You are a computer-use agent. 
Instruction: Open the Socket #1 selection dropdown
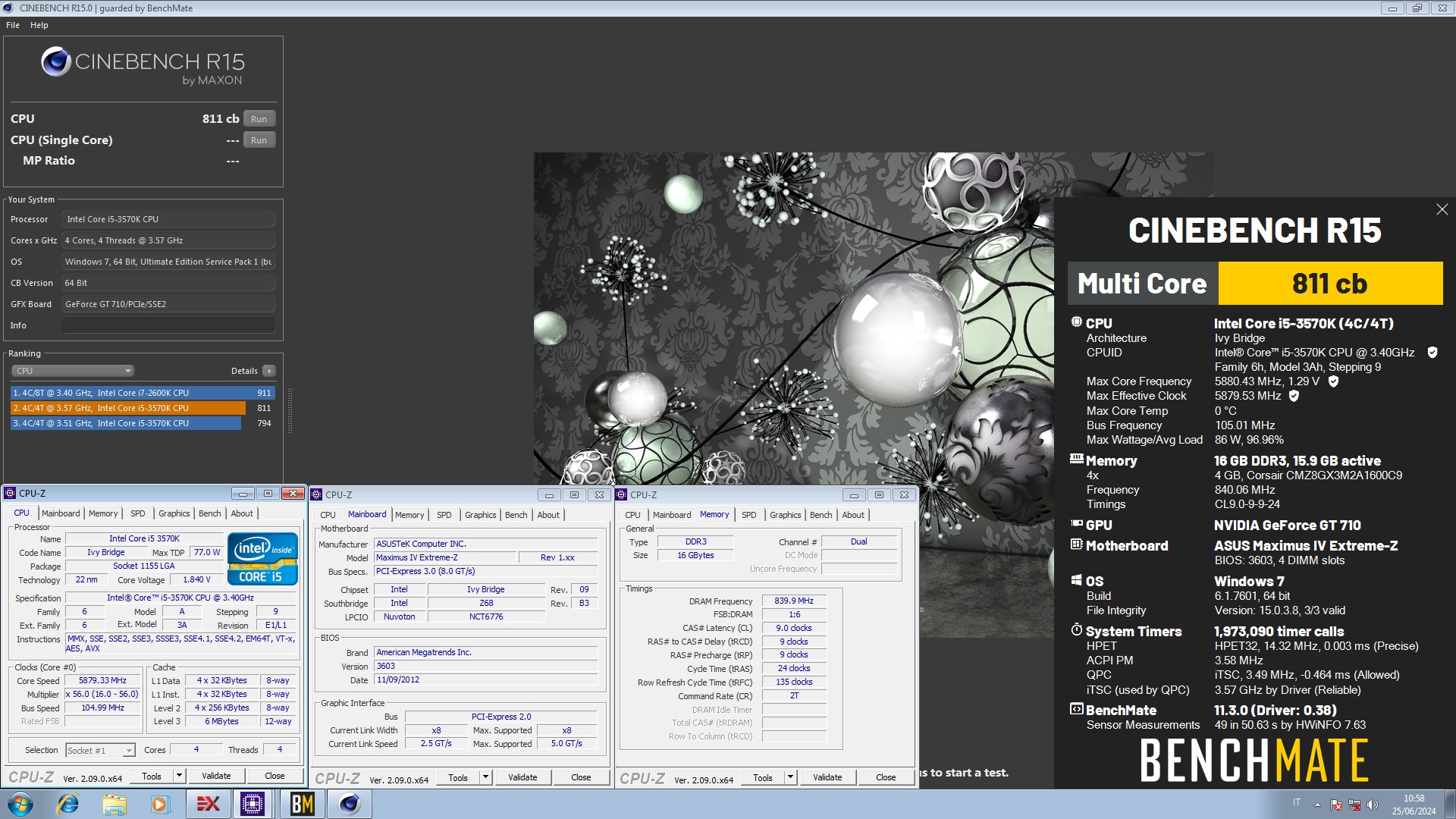pos(100,750)
